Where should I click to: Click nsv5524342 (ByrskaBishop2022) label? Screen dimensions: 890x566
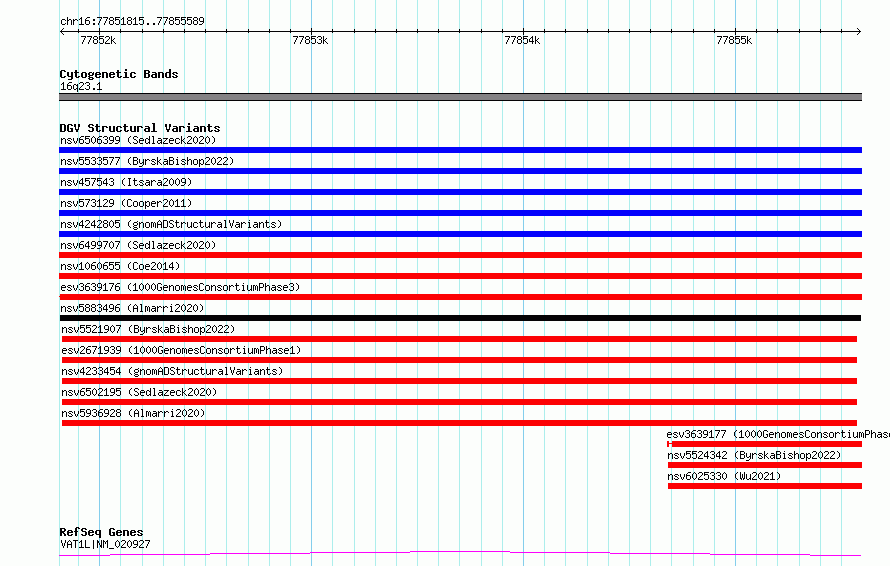pos(754,455)
